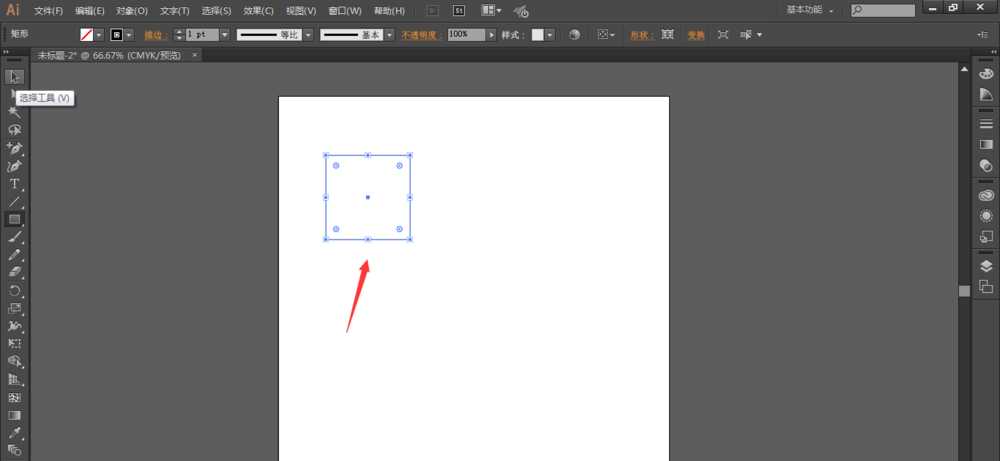Select the Eraser tool
The height and width of the screenshot is (461, 1000).
(15, 272)
